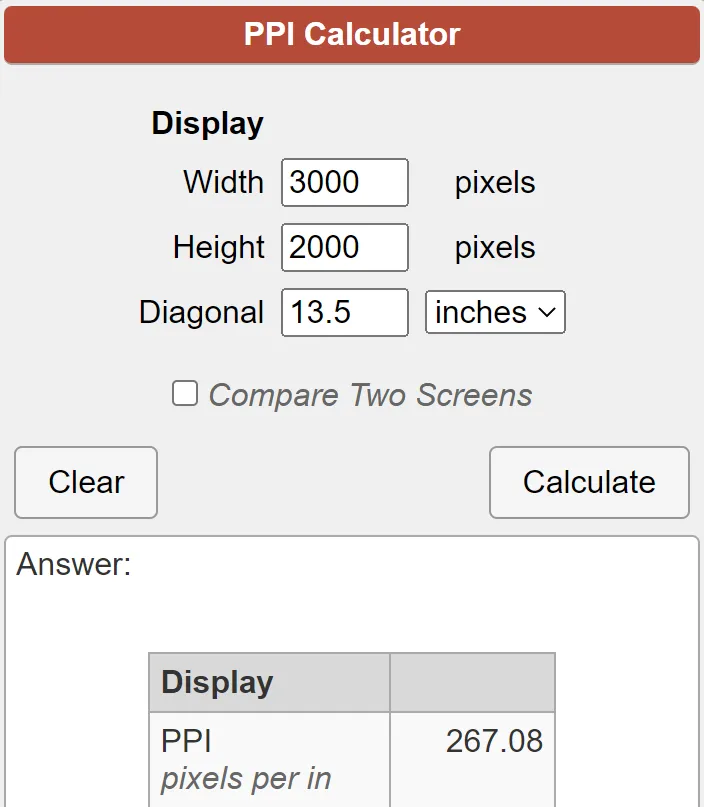Click the PPI Calculator title bar

click(352, 35)
